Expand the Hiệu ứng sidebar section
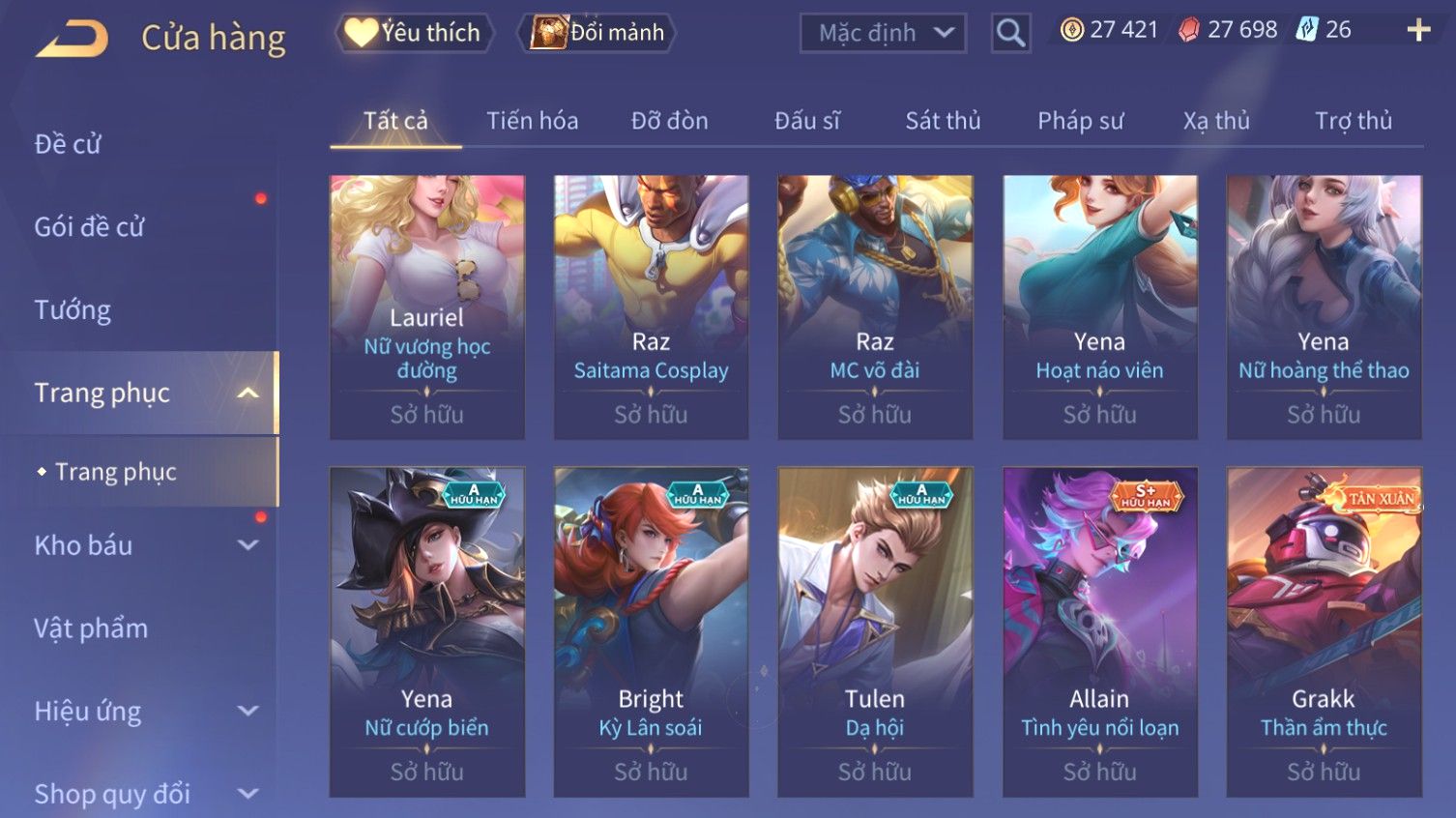The width and height of the screenshot is (1456, 818). [248, 711]
